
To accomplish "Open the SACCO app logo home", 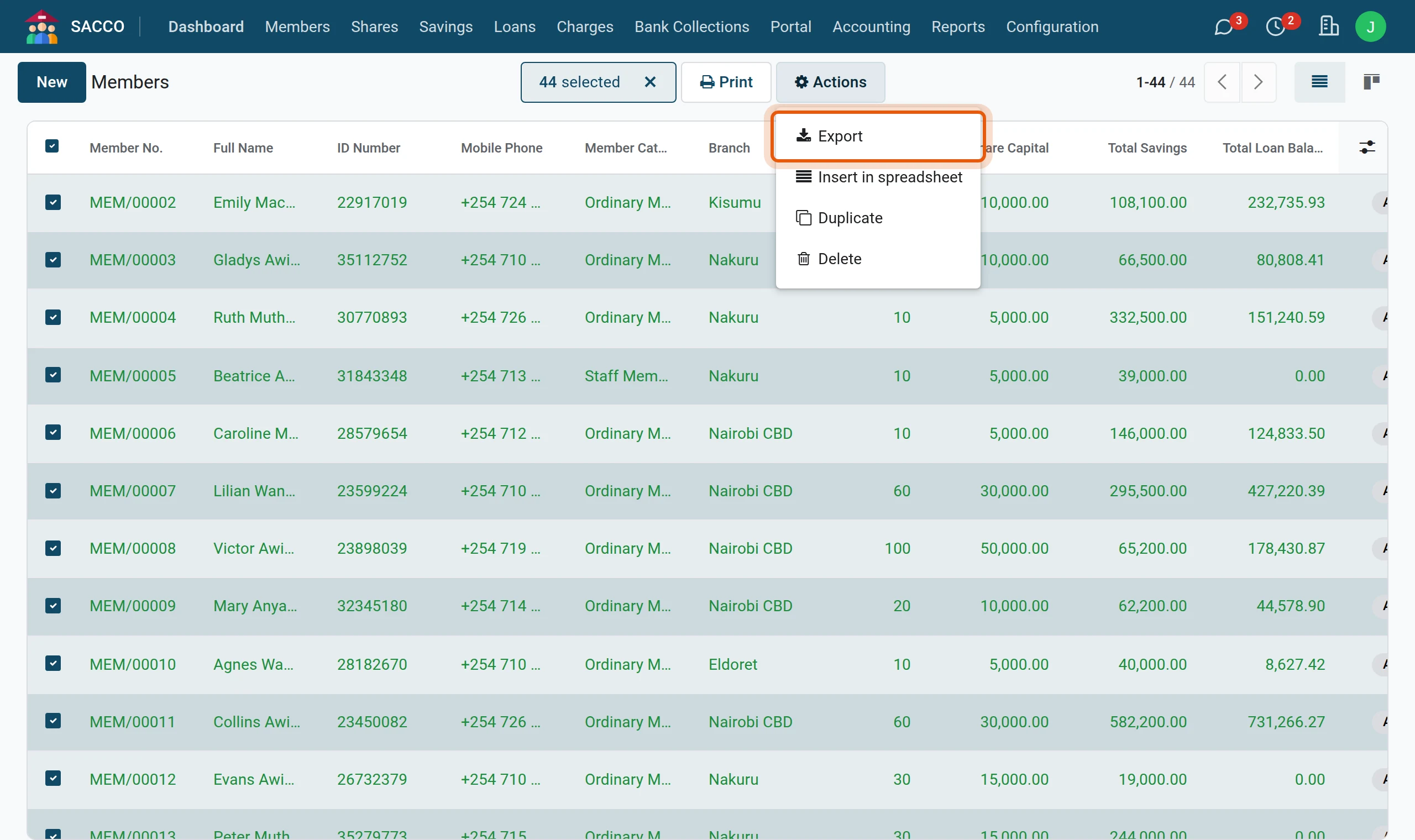I will tap(42, 27).
